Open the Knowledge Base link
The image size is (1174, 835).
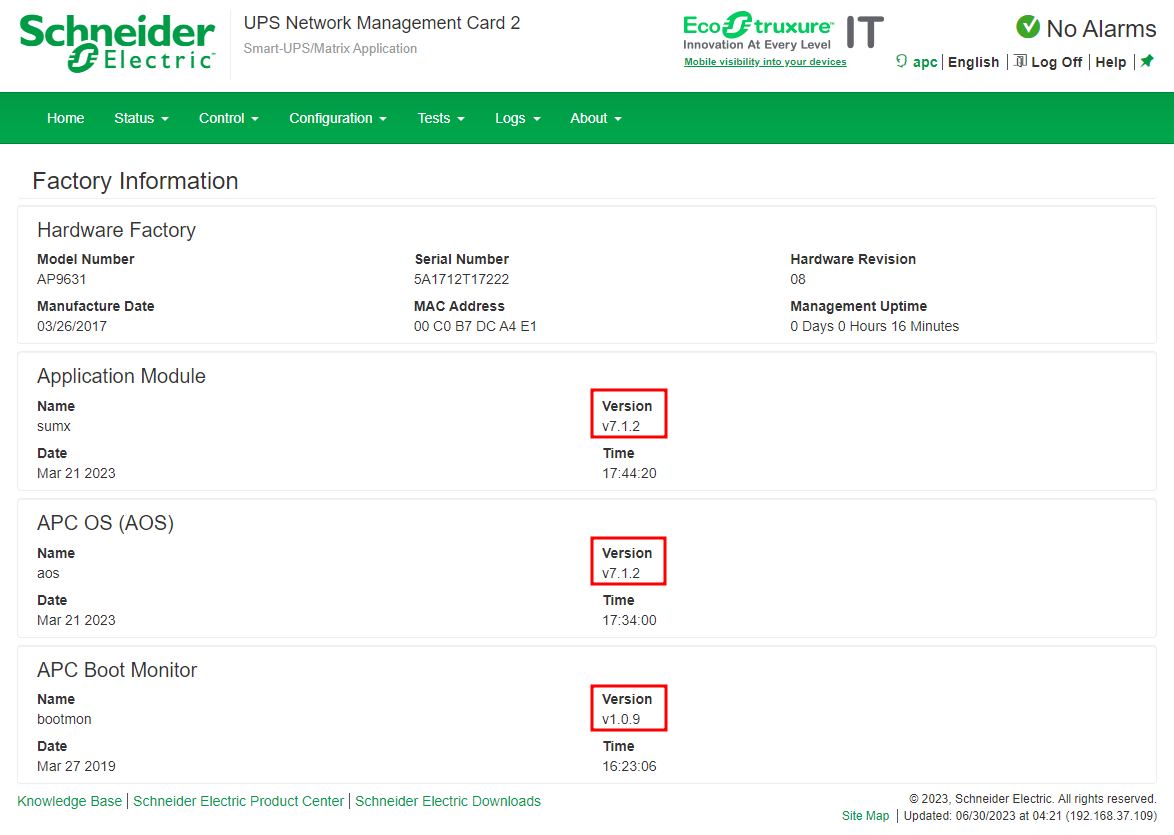tap(70, 801)
